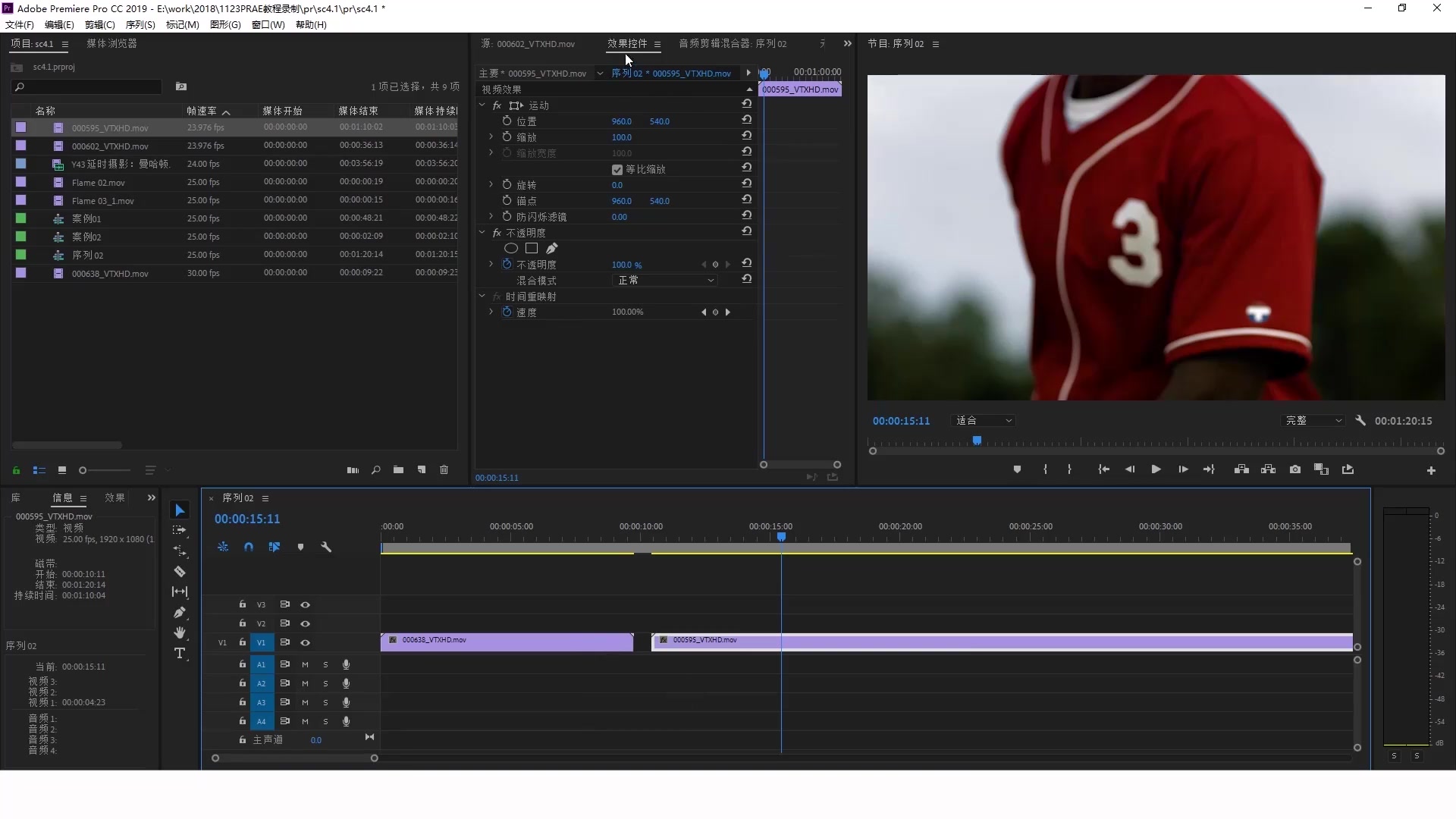
Task: Click the 混合模式 正常 dropdown
Action: point(663,280)
